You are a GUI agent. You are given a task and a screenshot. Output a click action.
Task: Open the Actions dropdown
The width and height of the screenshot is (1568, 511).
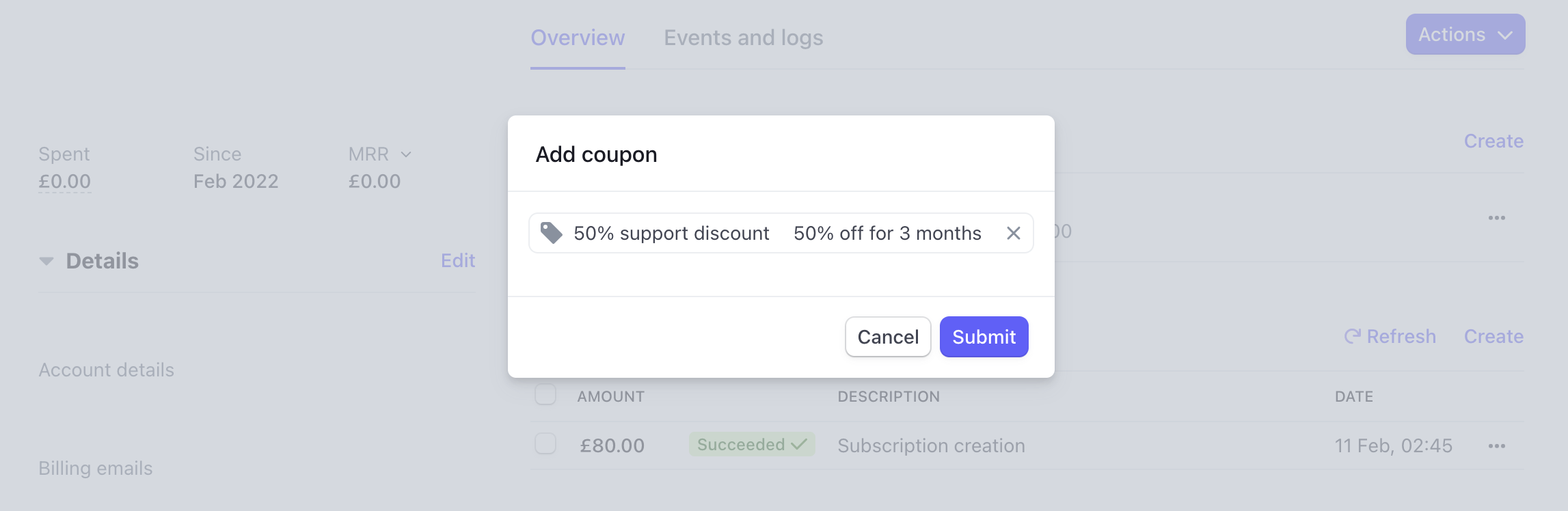coord(1465,35)
